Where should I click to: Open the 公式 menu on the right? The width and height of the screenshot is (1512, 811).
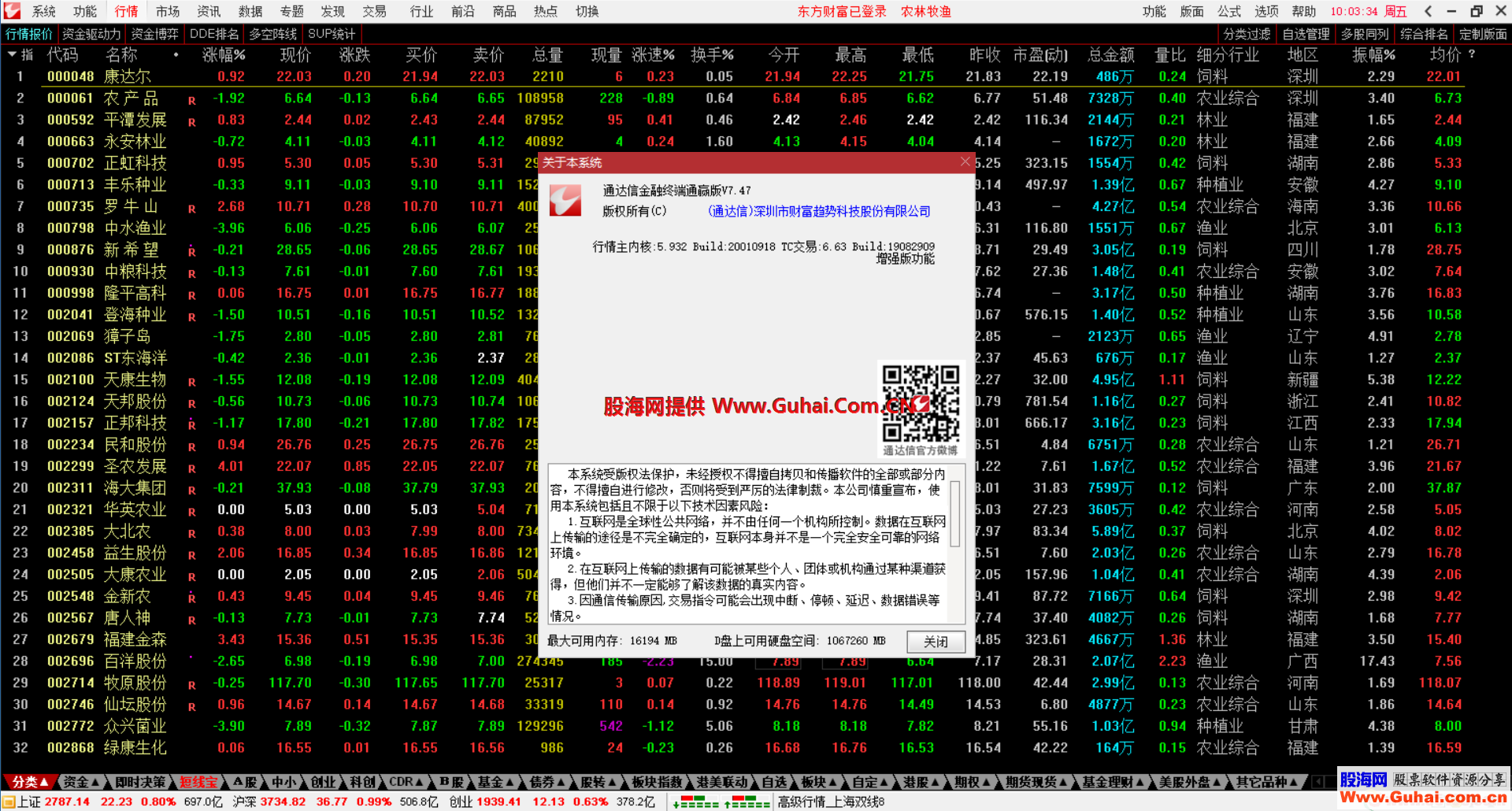point(1228,11)
